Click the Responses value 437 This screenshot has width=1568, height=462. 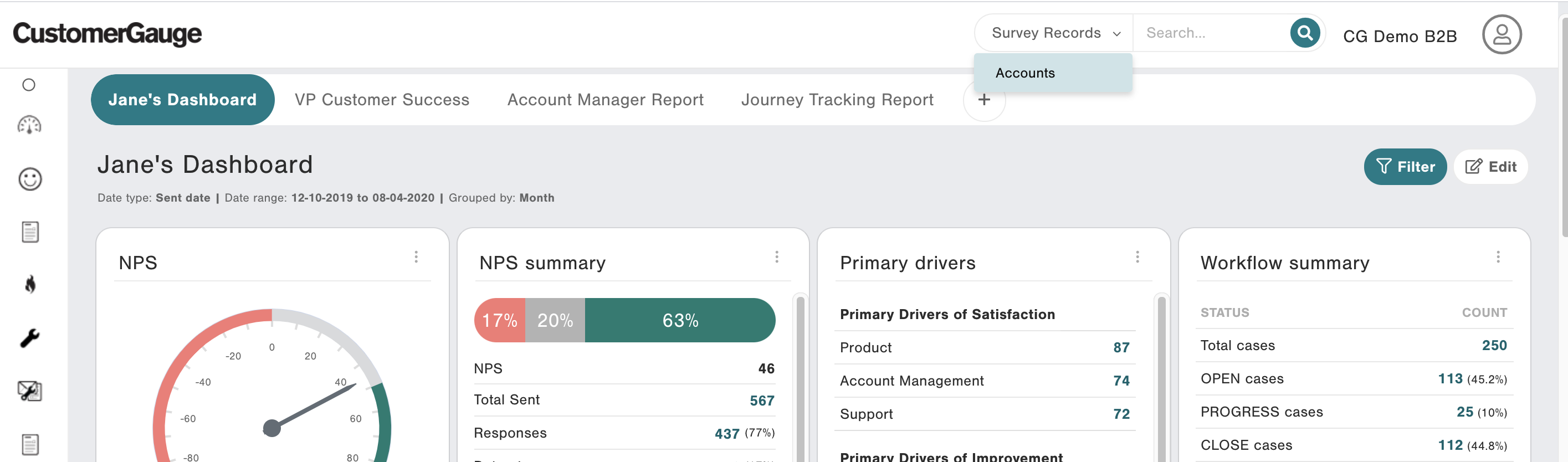[727, 433]
